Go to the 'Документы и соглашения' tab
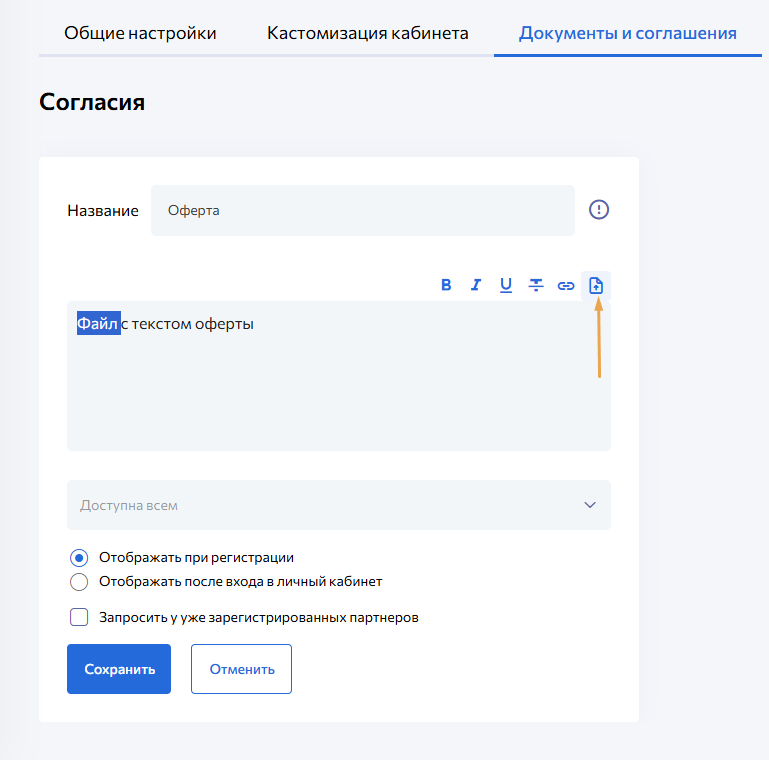Viewport: 769px width, 760px height. (x=628, y=33)
